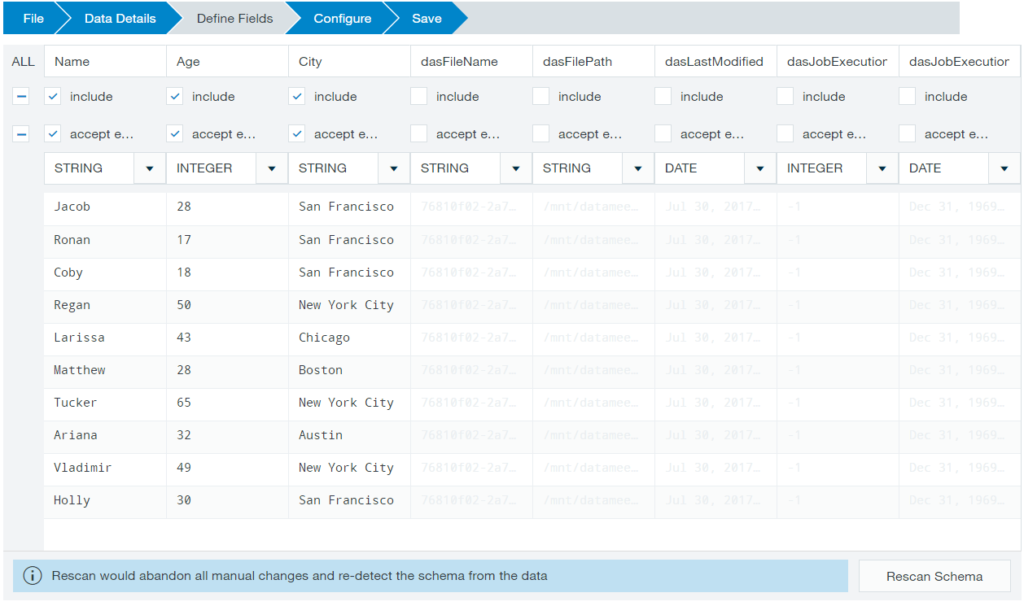Expand the INTEGER dropdown for dasJobExecution
Image resolution: width=1024 pixels, height=606 pixels.
click(x=880, y=168)
